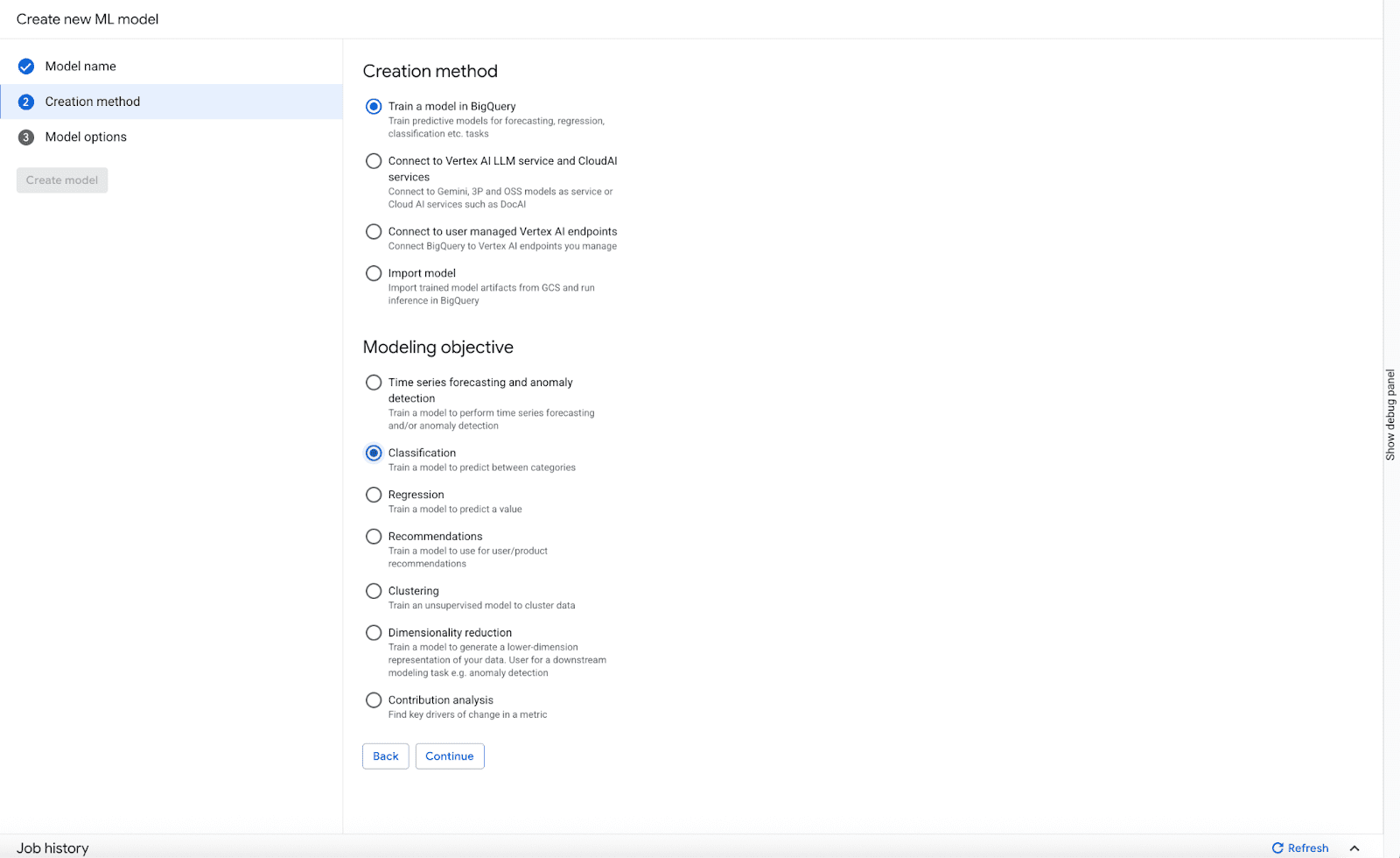Select the Dimensionality reduction objective

coord(374,632)
